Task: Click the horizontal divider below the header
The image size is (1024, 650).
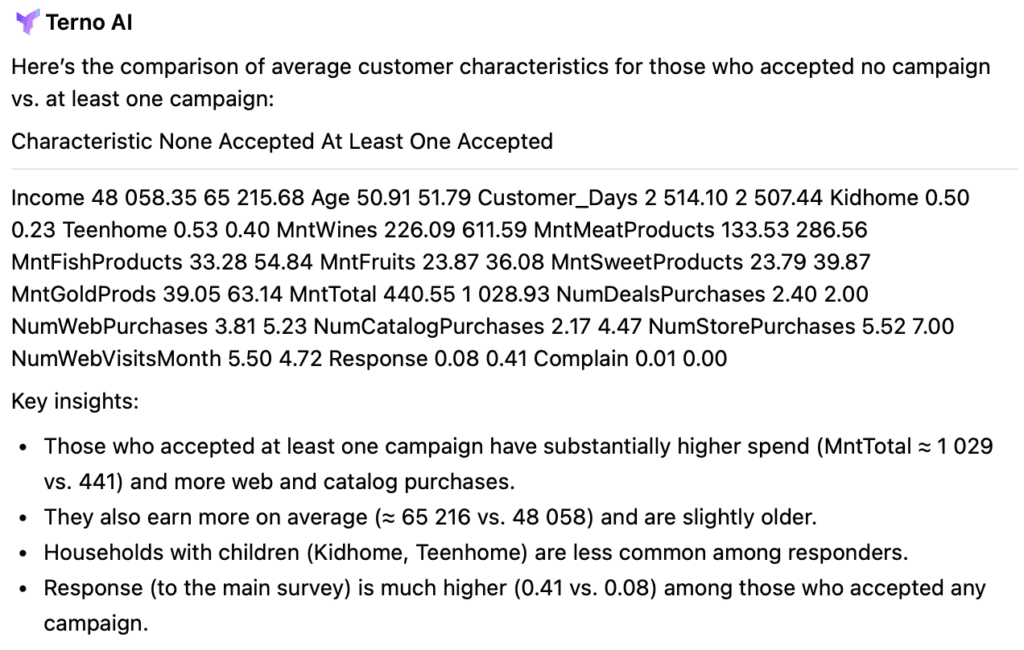Action: (514, 169)
